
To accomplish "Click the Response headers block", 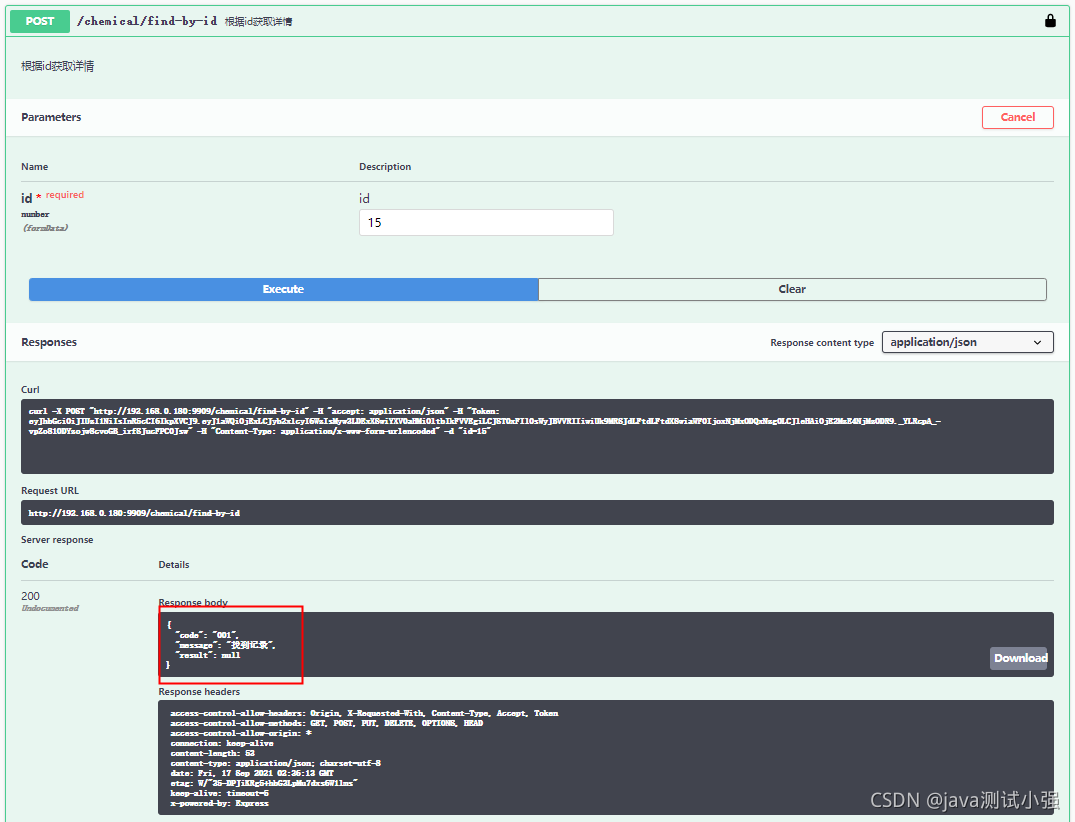I will pos(605,758).
